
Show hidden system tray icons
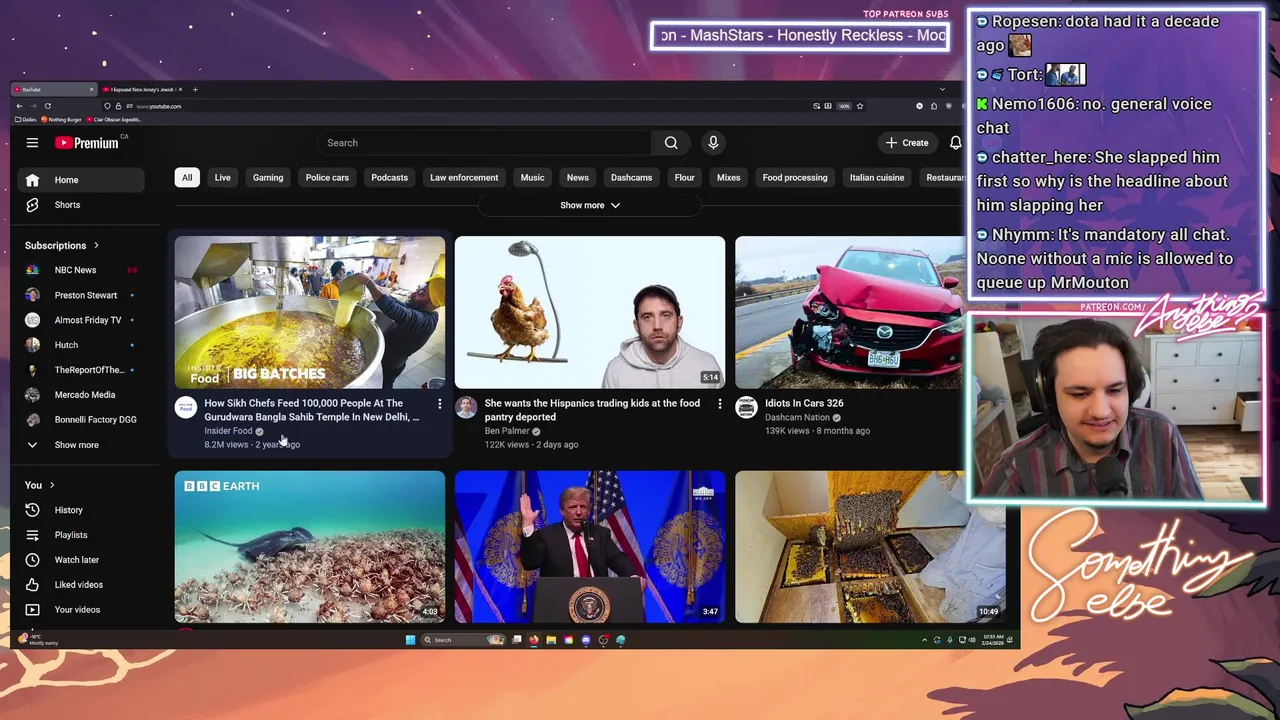pos(923,640)
